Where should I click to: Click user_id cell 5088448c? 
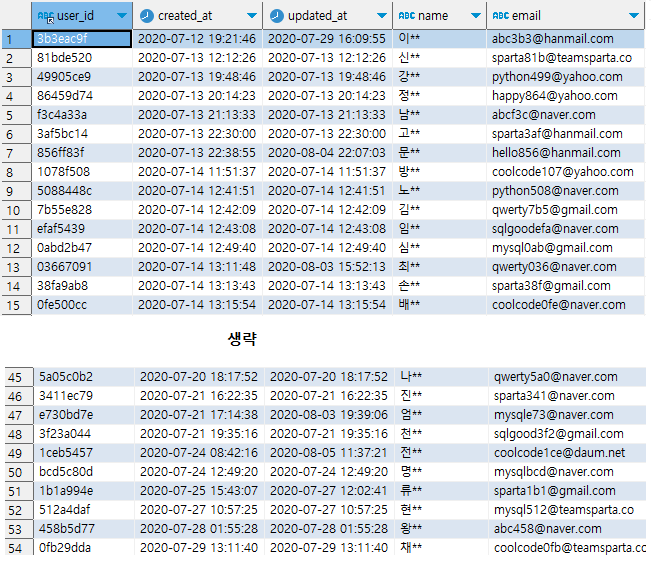[82, 191]
